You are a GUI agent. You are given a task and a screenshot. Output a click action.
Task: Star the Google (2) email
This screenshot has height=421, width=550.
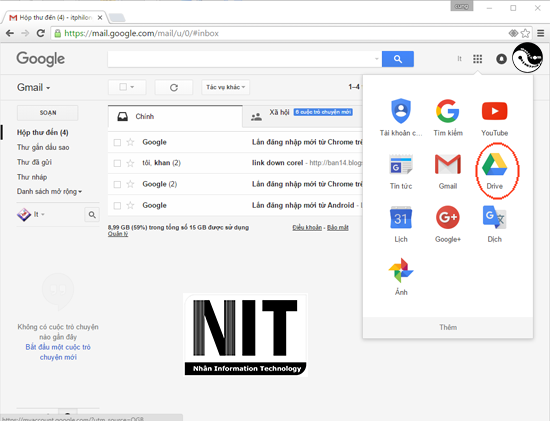(x=130, y=184)
